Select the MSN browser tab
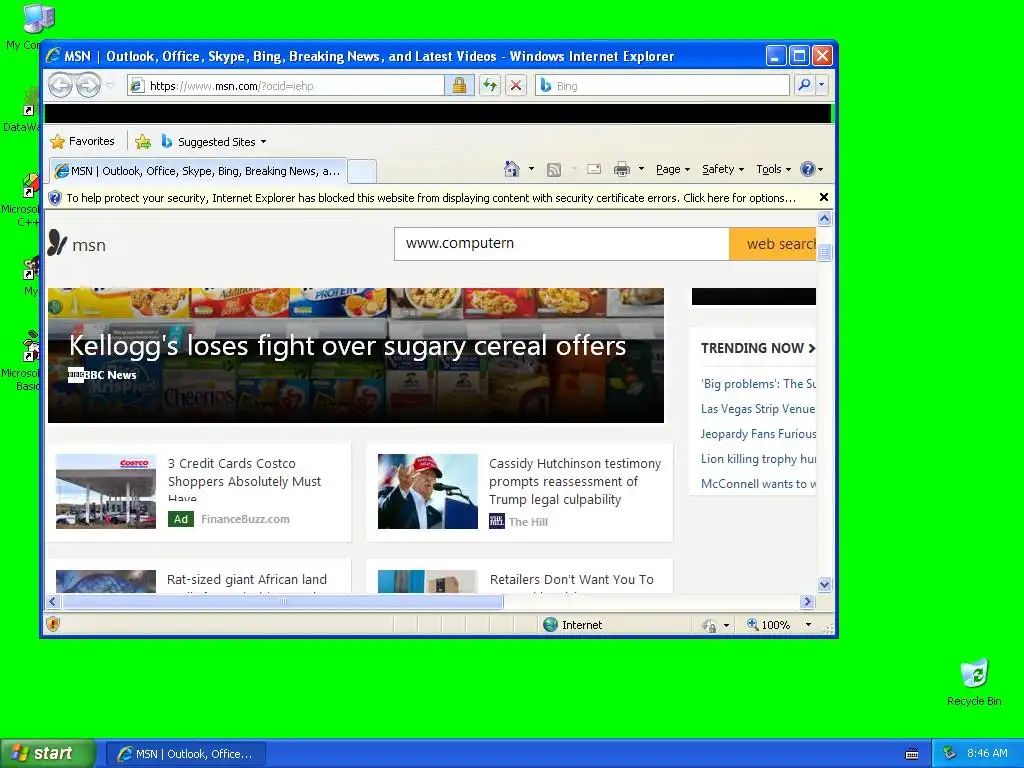Image resolution: width=1024 pixels, height=768 pixels. (x=198, y=171)
